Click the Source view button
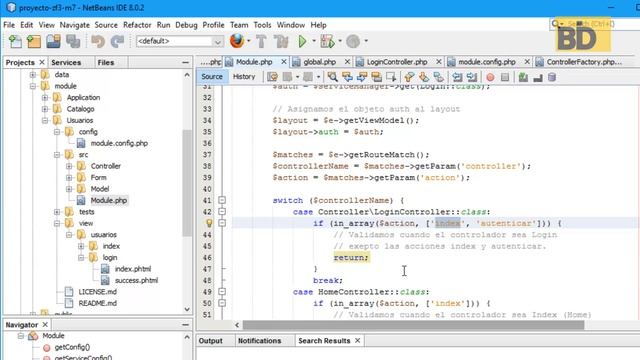The height and width of the screenshot is (360, 640). (x=212, y=77)
